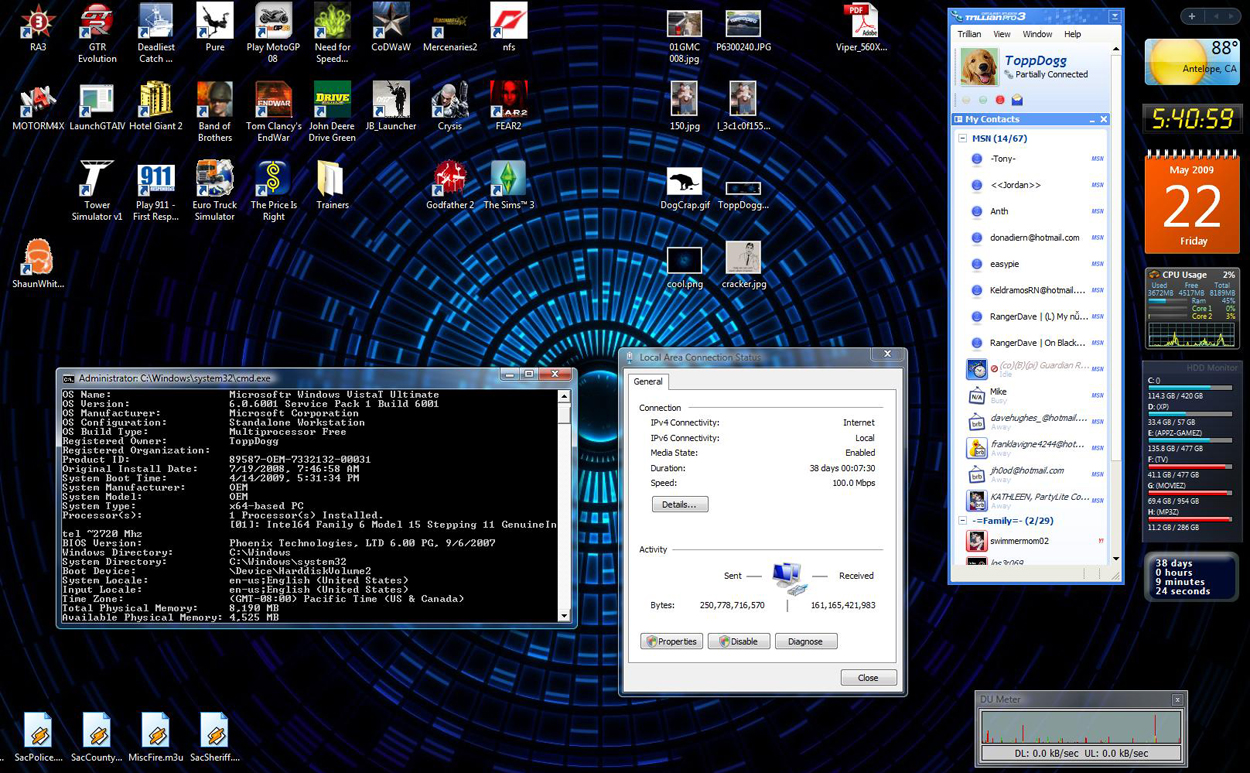
Task: Select the Hotel Giant 2 icon
Action: coord(155,107)
